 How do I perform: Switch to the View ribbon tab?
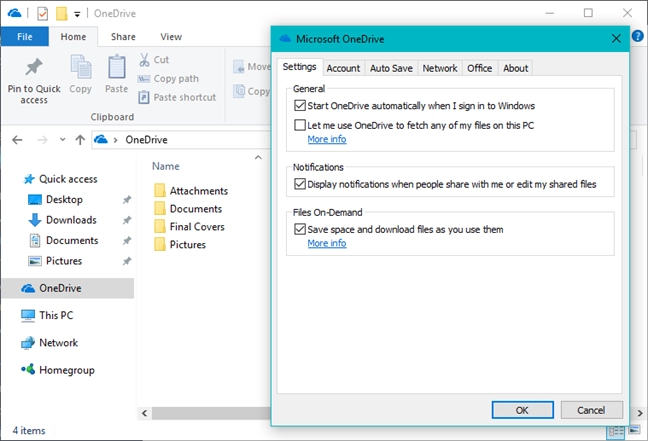(x=171, y=37)
